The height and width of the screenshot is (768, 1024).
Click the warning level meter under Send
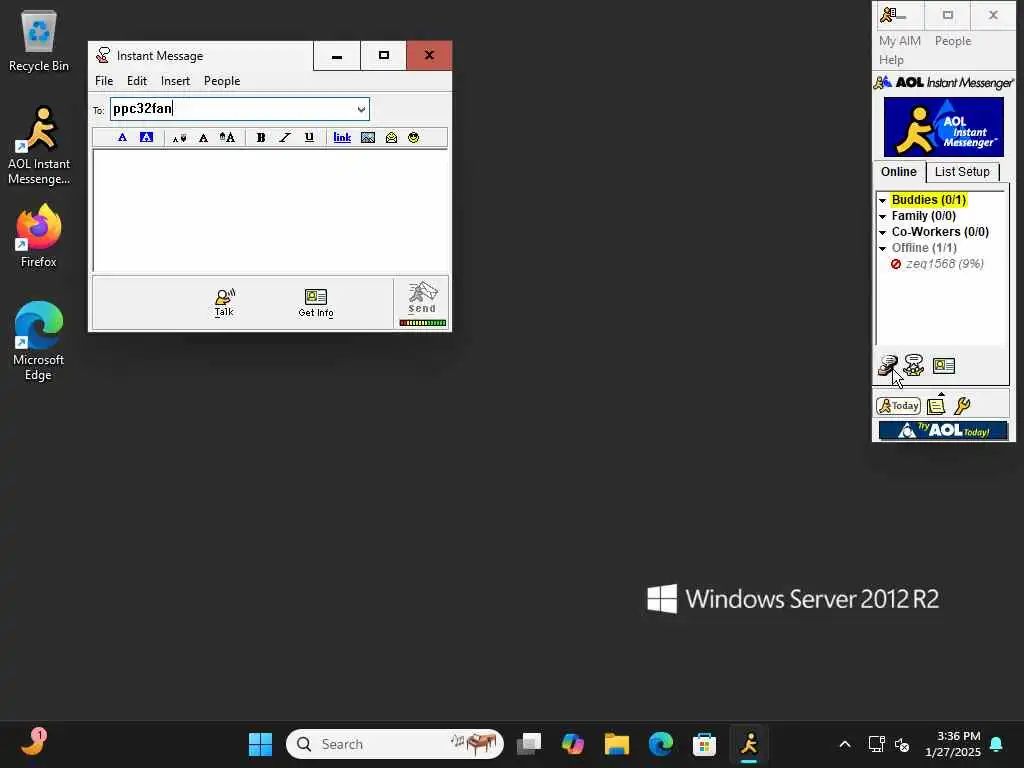423,323
